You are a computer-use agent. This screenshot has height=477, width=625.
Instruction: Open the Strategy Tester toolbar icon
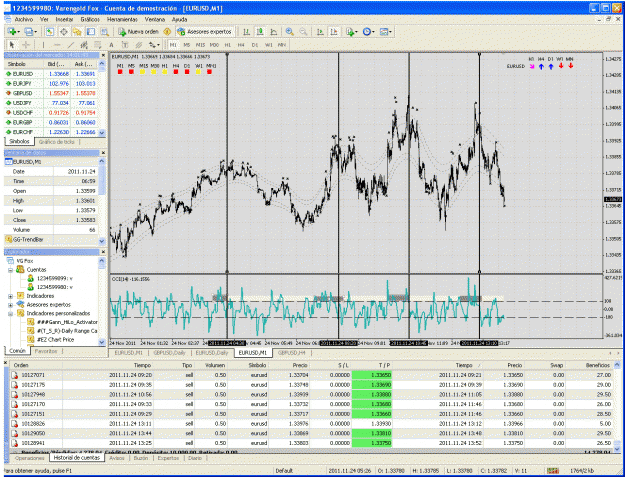(104, 32)
